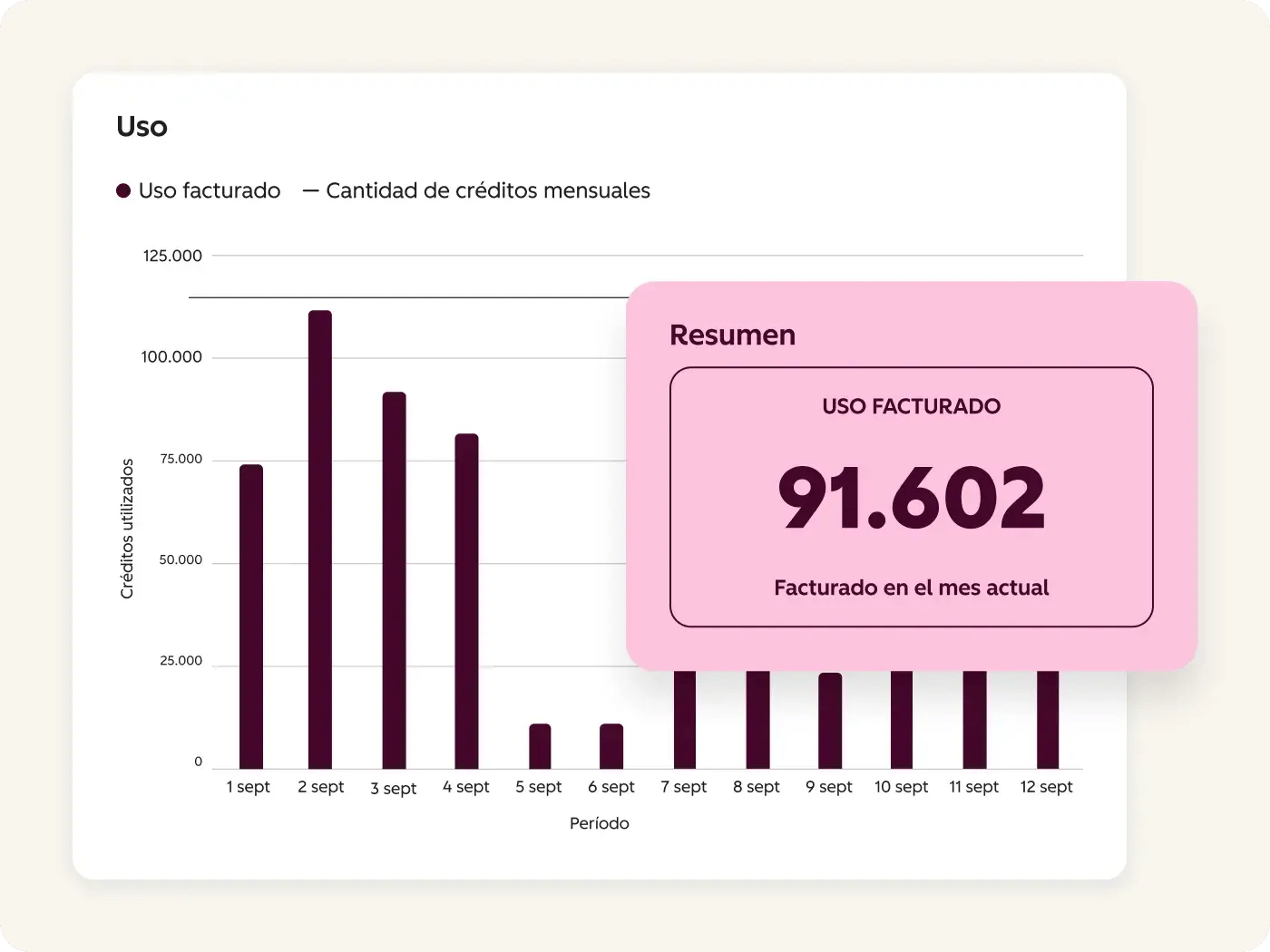Click the '10 sept' axis label
Viewport: 1270px width, 952px height.
tap(902, 787)
